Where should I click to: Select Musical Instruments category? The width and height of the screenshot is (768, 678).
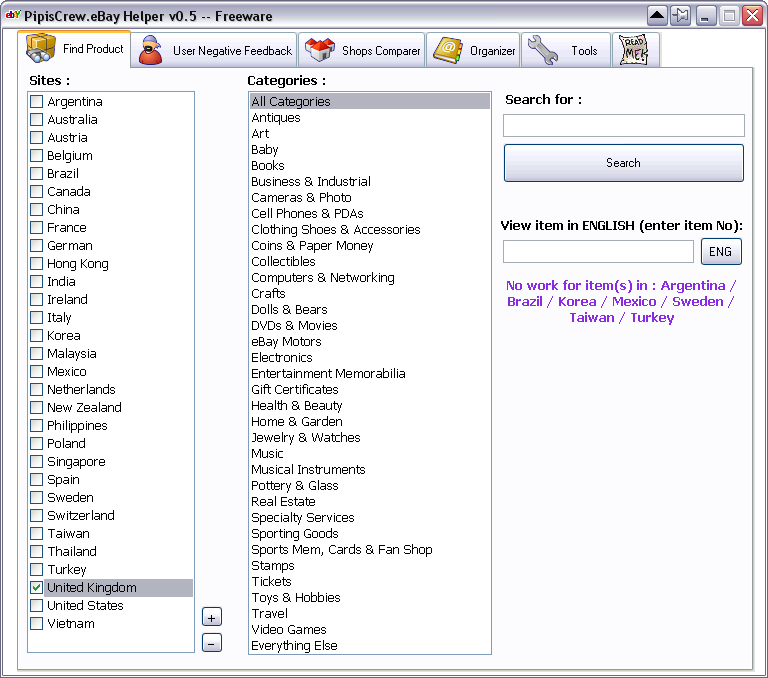[370, 469]
